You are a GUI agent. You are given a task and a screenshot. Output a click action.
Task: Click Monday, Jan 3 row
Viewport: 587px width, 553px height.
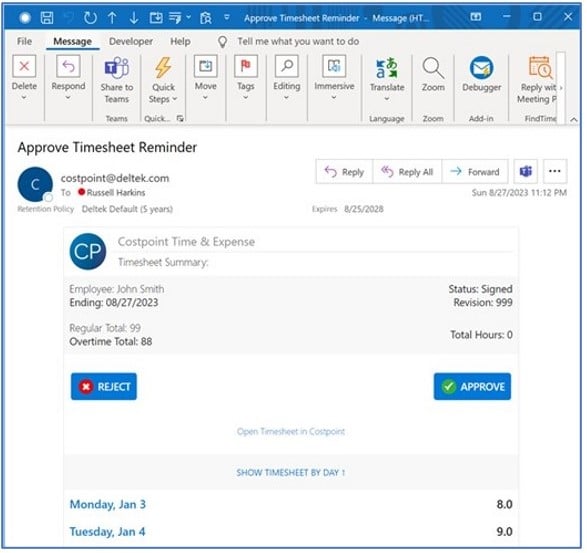coord(291,504)
